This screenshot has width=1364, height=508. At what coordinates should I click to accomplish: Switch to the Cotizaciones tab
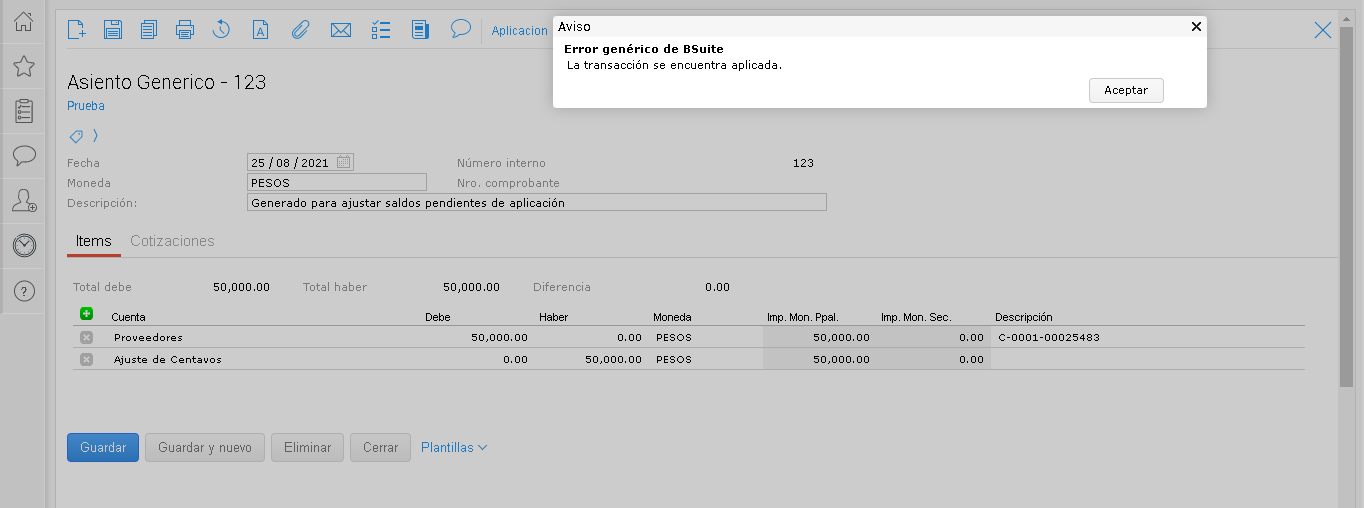pyautogui.click(x=172, y=241)
